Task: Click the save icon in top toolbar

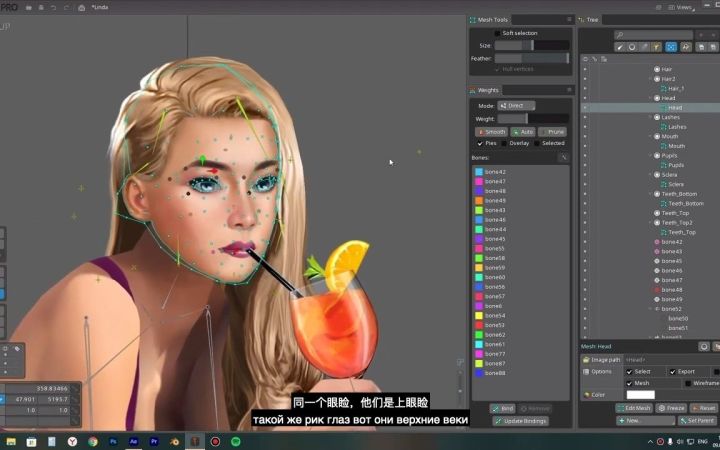Action: tap(41, 7)
